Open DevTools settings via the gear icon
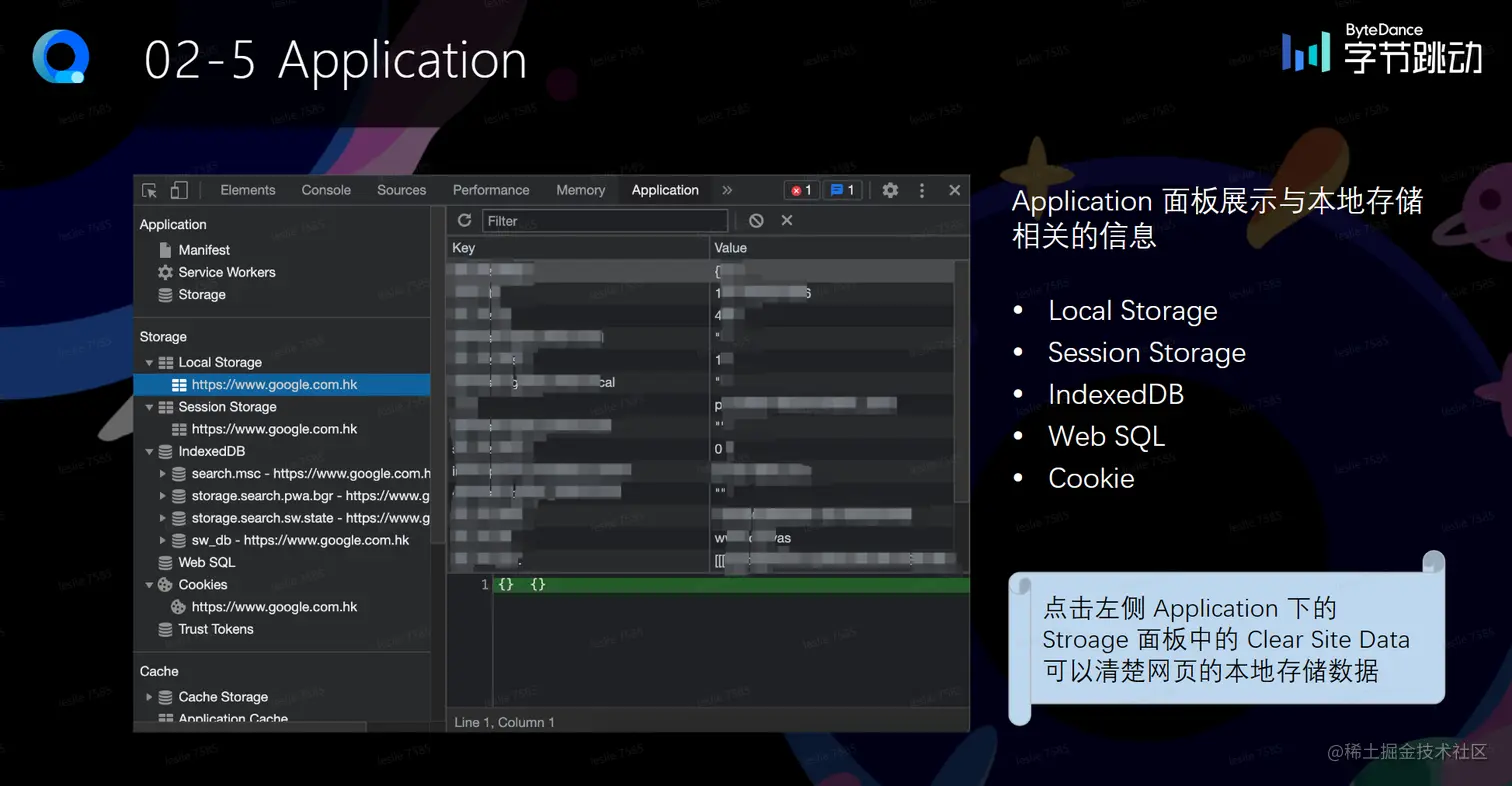Image resolution: width=1512 pixels, height=786 pixels. point(890,190)
